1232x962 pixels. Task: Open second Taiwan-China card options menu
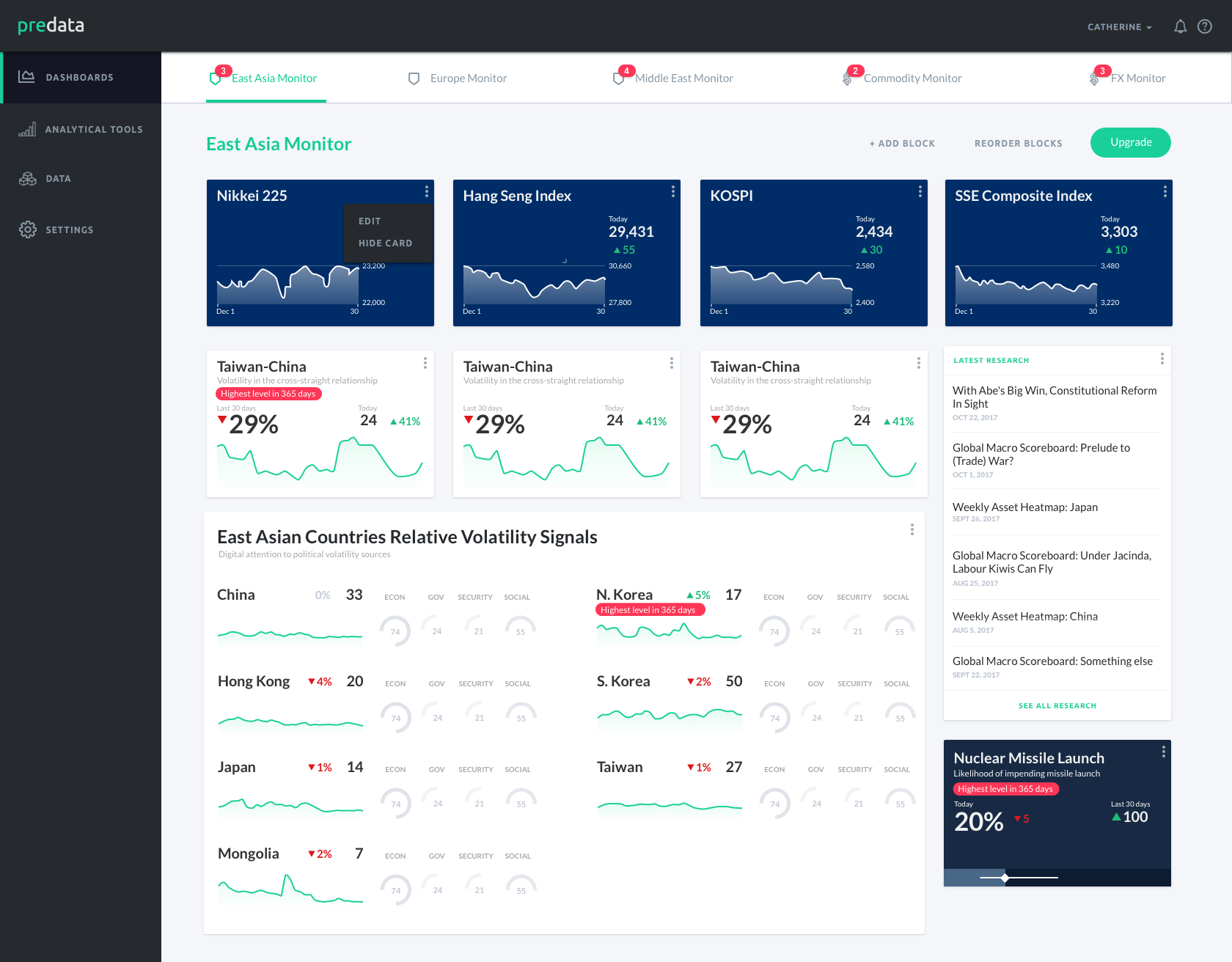671,363
